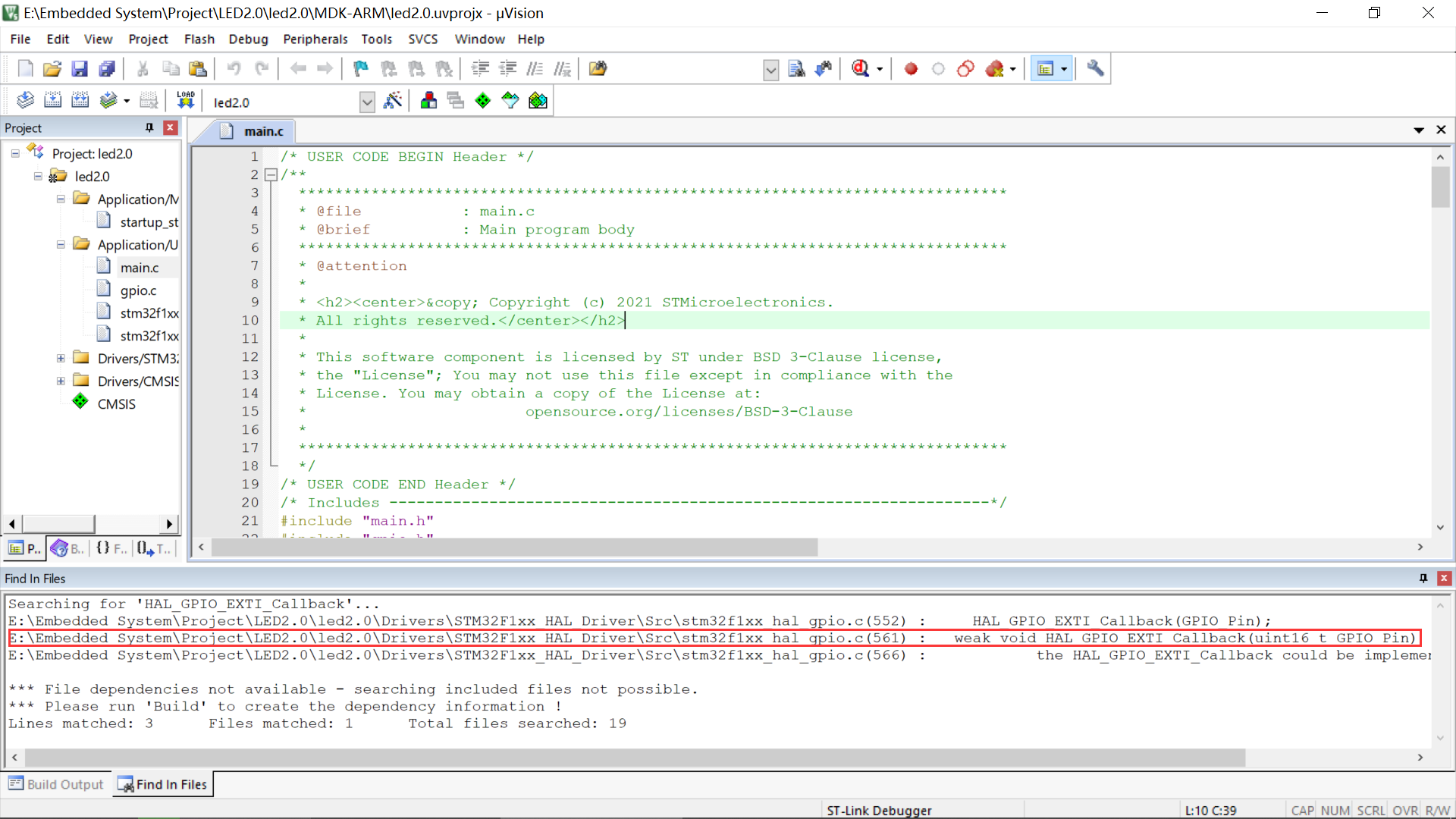This screenshot has width=1456, height=819.
Task: Open the led2.0 target dropdown
Action: coord(367,102)
